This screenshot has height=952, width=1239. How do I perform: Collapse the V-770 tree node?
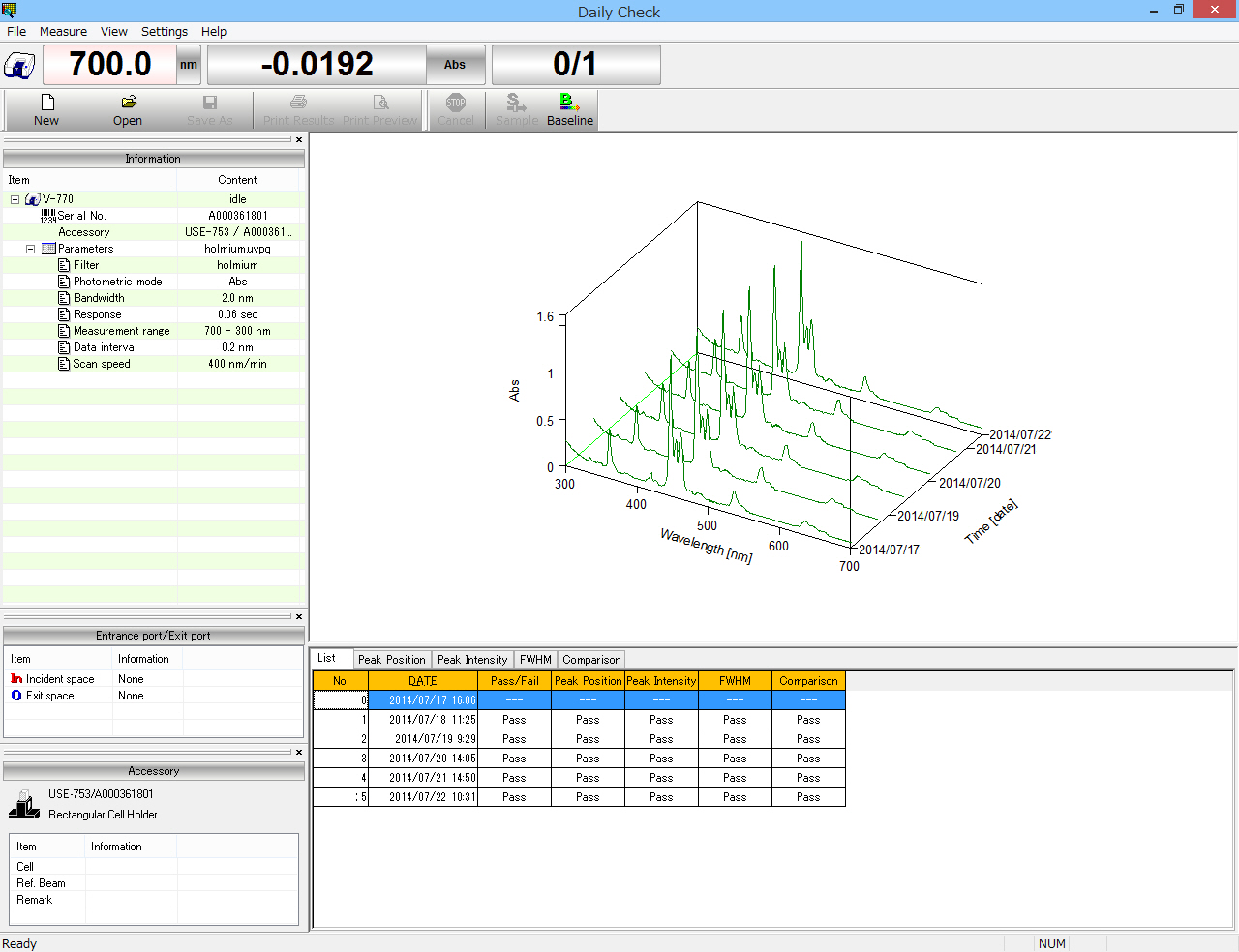click(15, 199)
